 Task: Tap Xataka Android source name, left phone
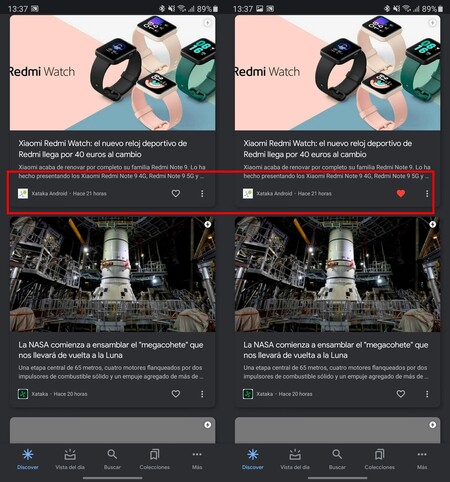coord(49,193)
